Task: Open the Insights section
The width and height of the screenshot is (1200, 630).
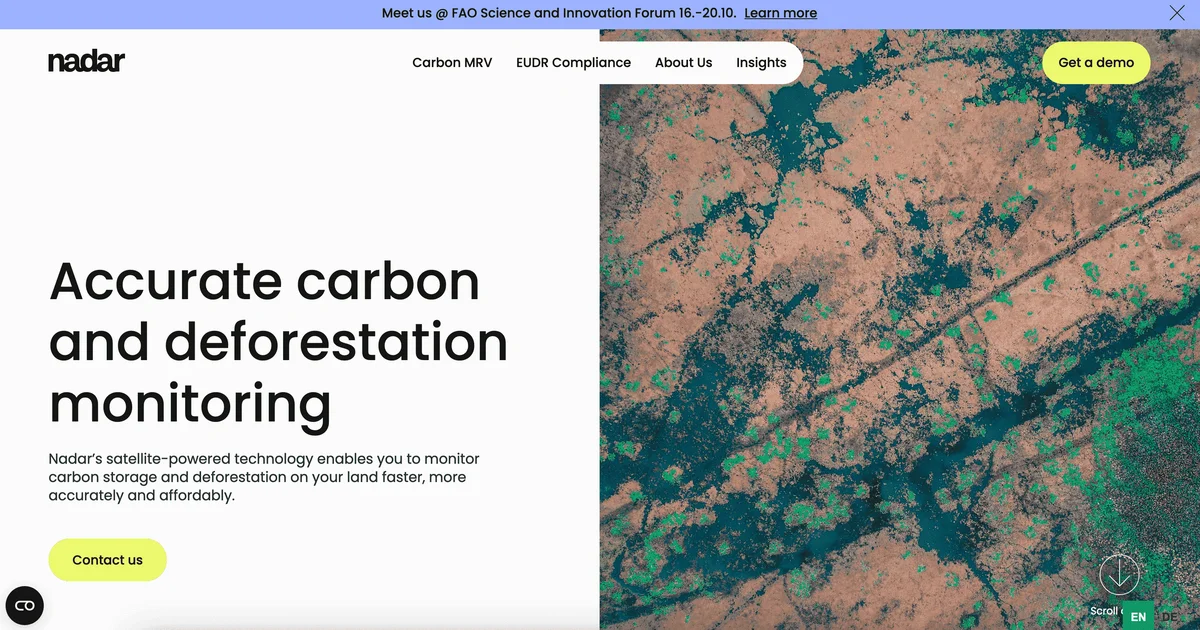Action: 761,62
